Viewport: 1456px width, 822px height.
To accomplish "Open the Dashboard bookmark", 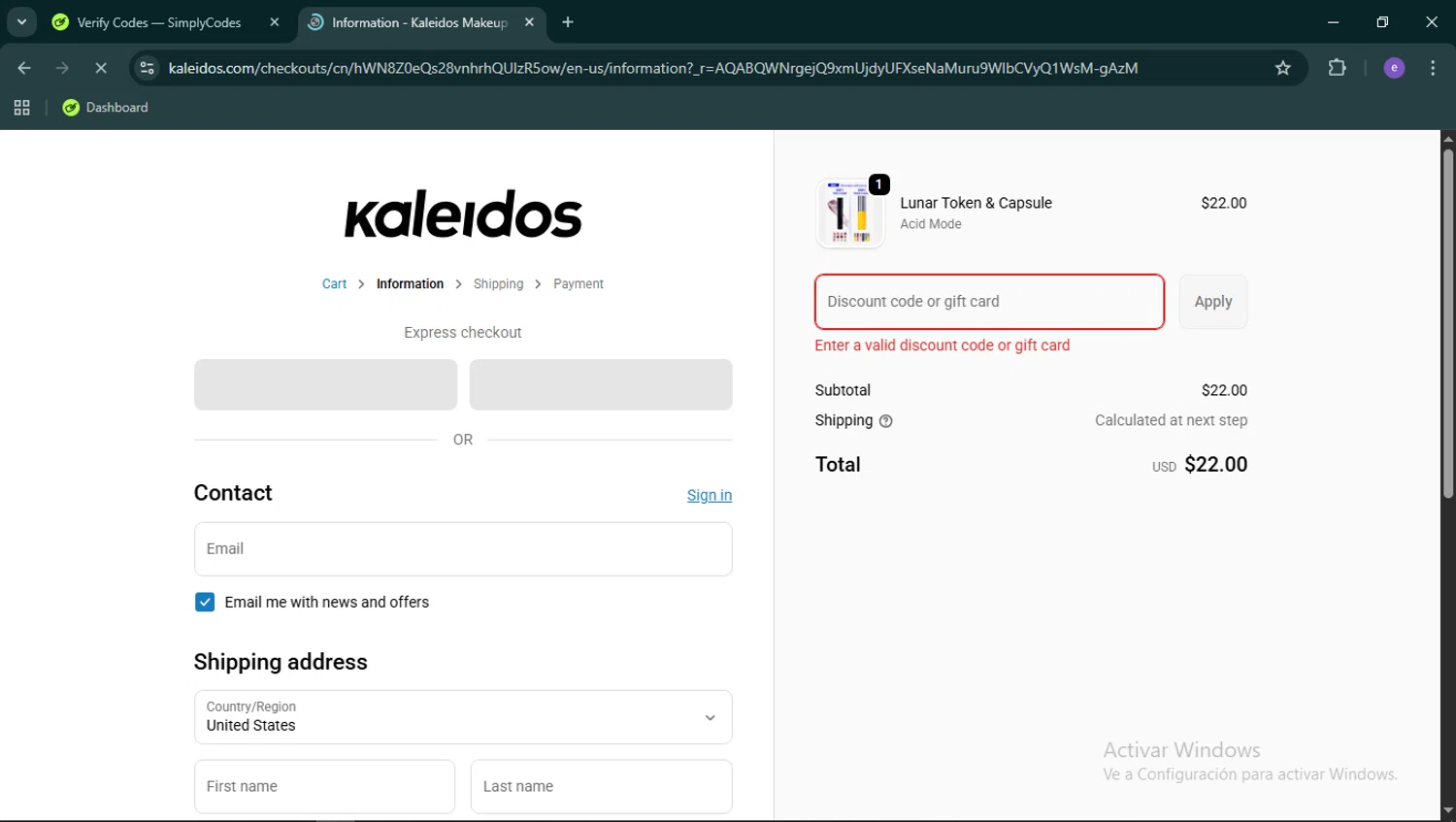I will coord(105,108).
